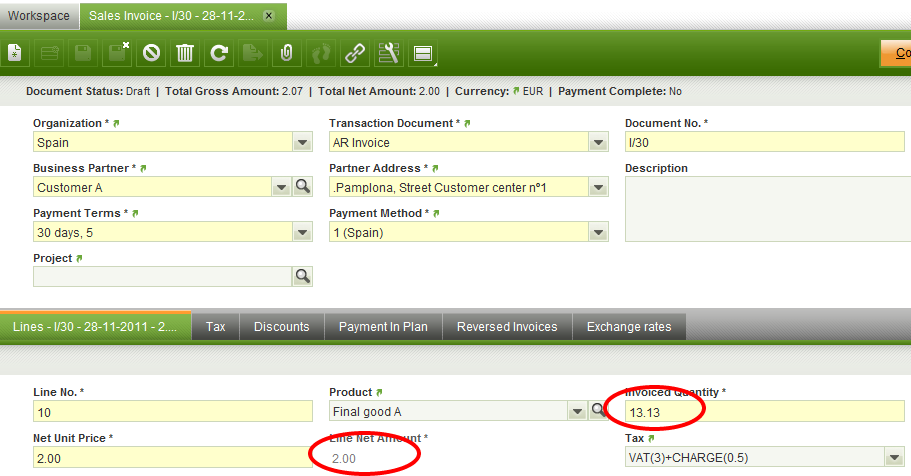911x476 pixels.
Task: Click the Payment Complete: No text
Action: coord(620,91)
